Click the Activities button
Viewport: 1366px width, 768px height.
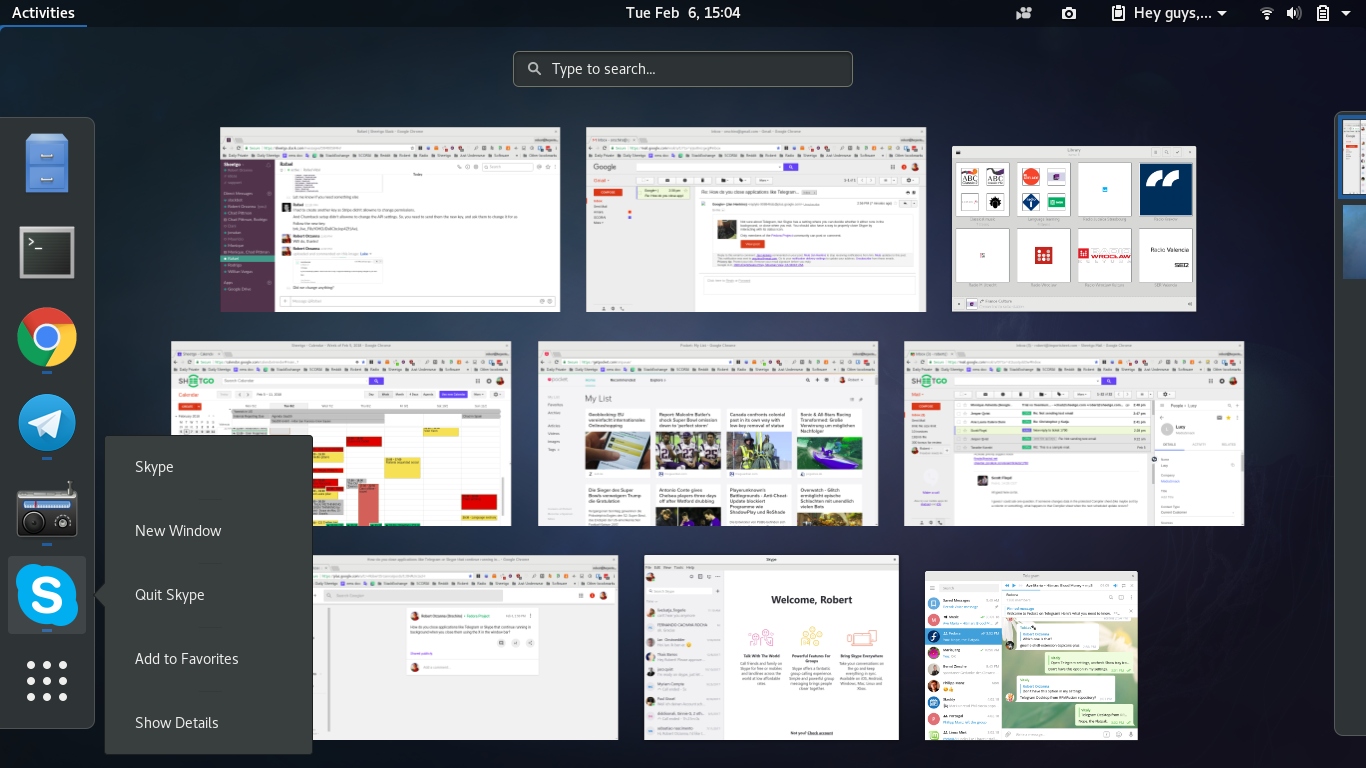(44, 13)
